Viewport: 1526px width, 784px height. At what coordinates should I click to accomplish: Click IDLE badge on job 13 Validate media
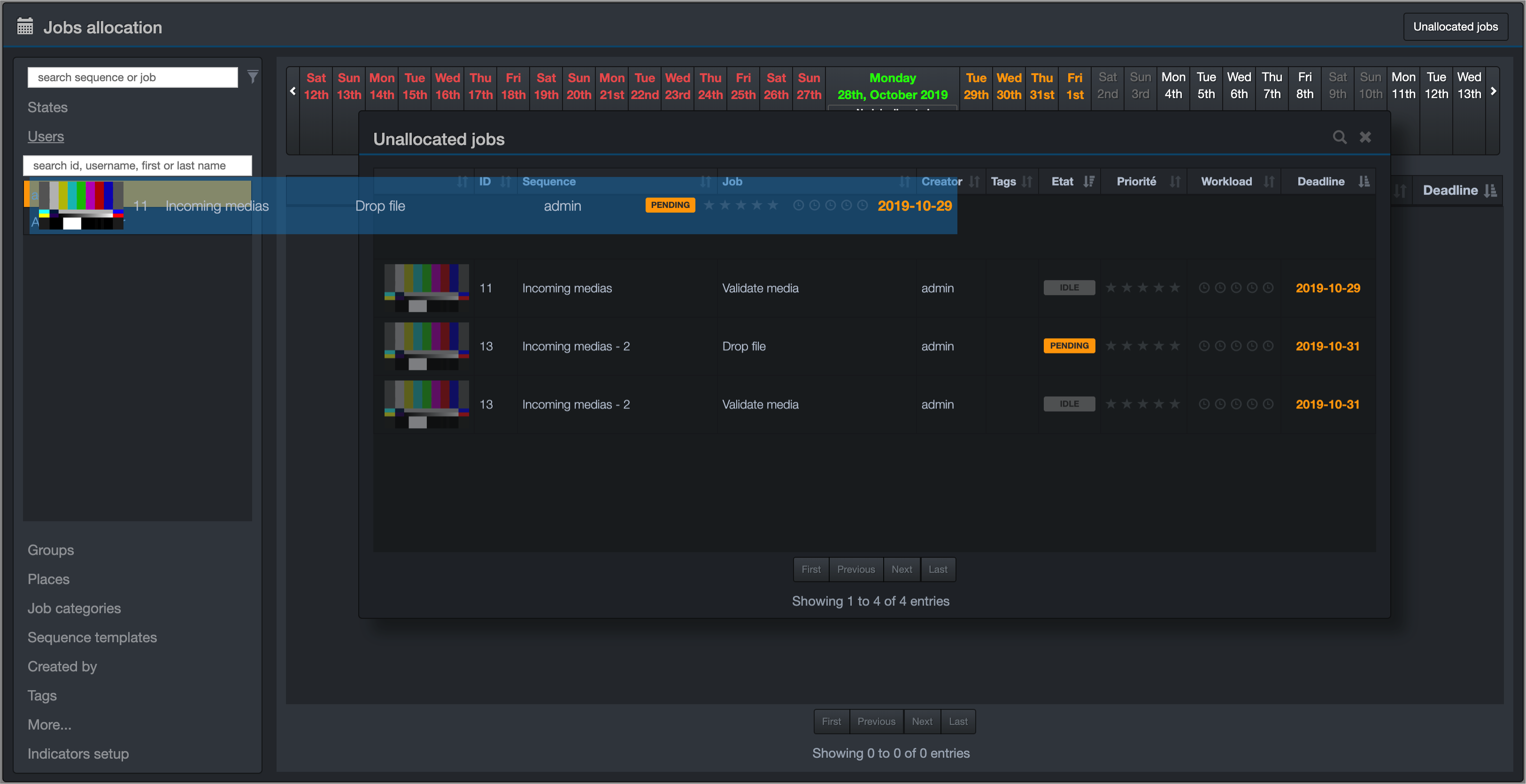coord(1069,404)
